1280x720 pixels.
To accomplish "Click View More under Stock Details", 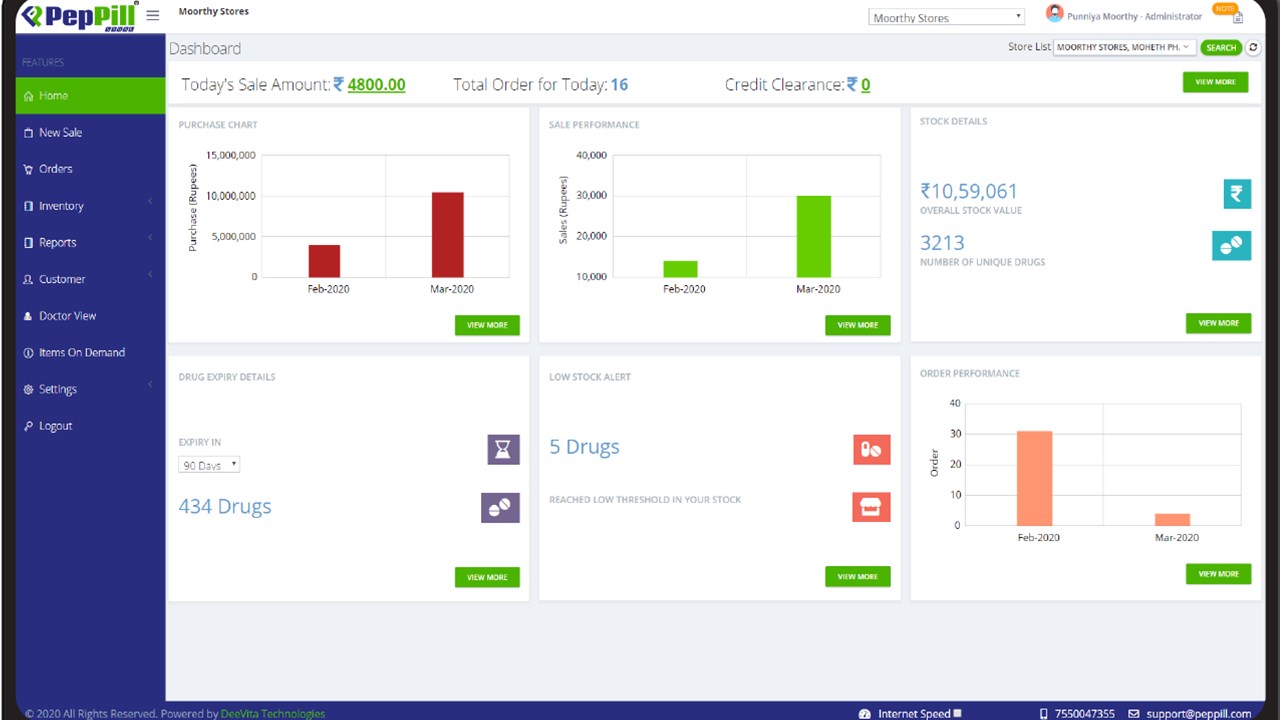I will pos(1218,323).
